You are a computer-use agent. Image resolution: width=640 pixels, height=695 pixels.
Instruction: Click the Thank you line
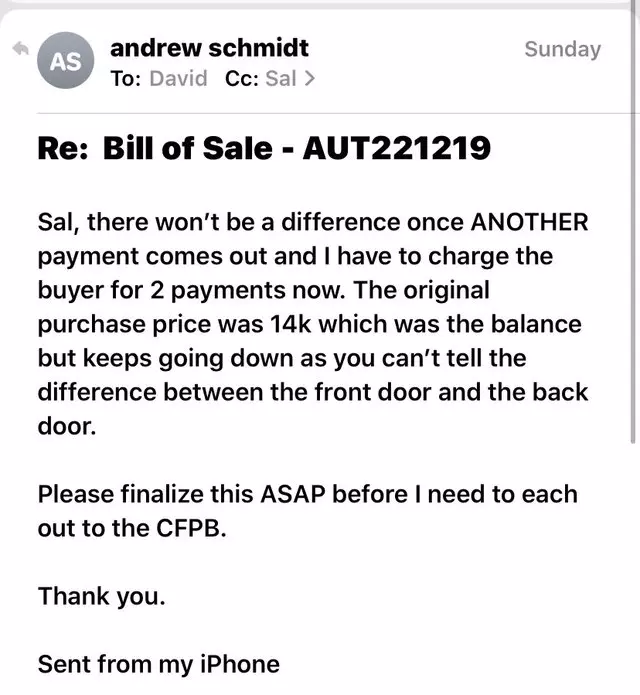click(x=101, y=596)
